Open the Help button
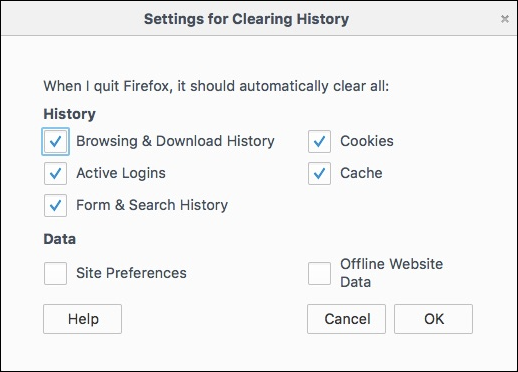The height and width of the screenshot is (372, 518). click(x=82, y=319)
